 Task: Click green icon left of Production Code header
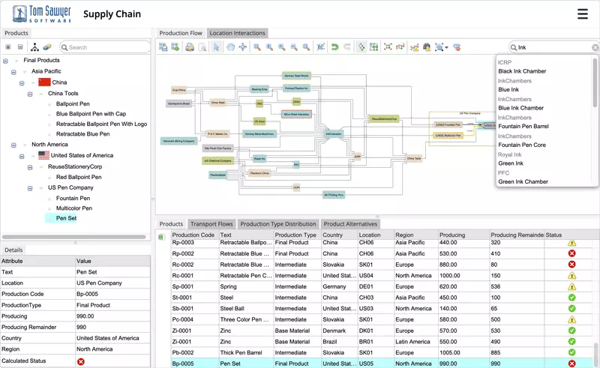[161, 237]
